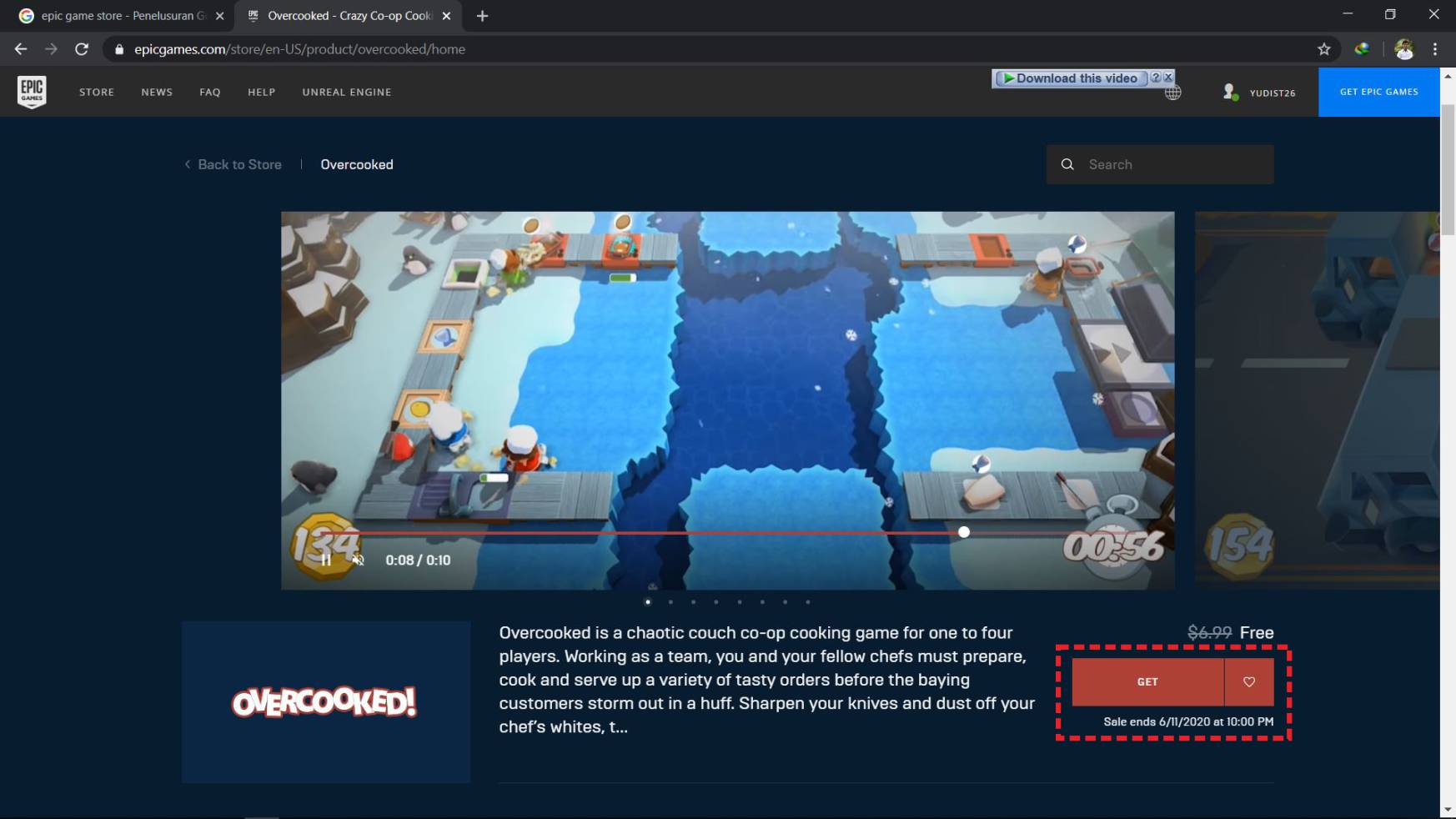Click the Overcooked game description text

(x=767, y=680)
